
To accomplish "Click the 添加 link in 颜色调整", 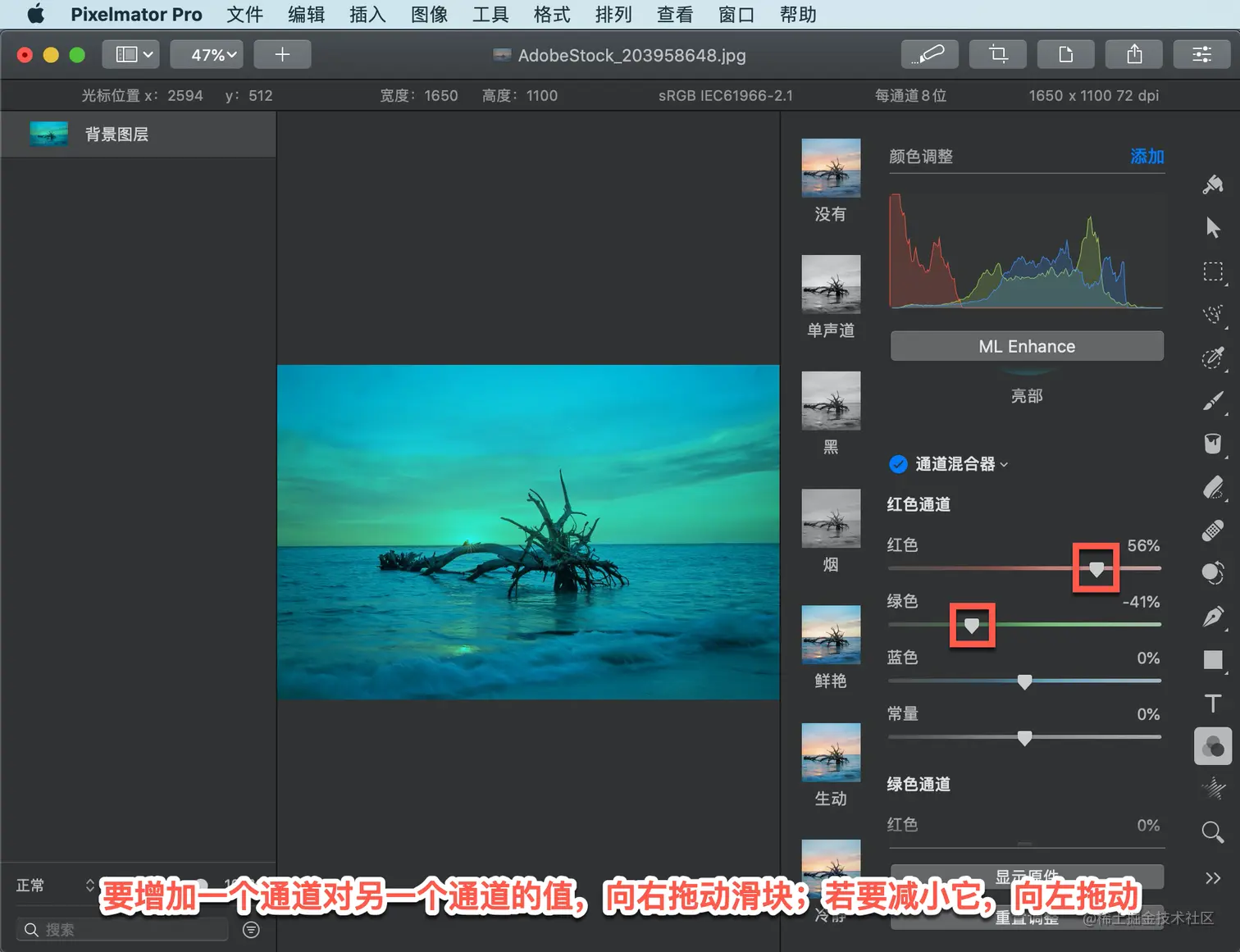I will [x=1147, y=157].
